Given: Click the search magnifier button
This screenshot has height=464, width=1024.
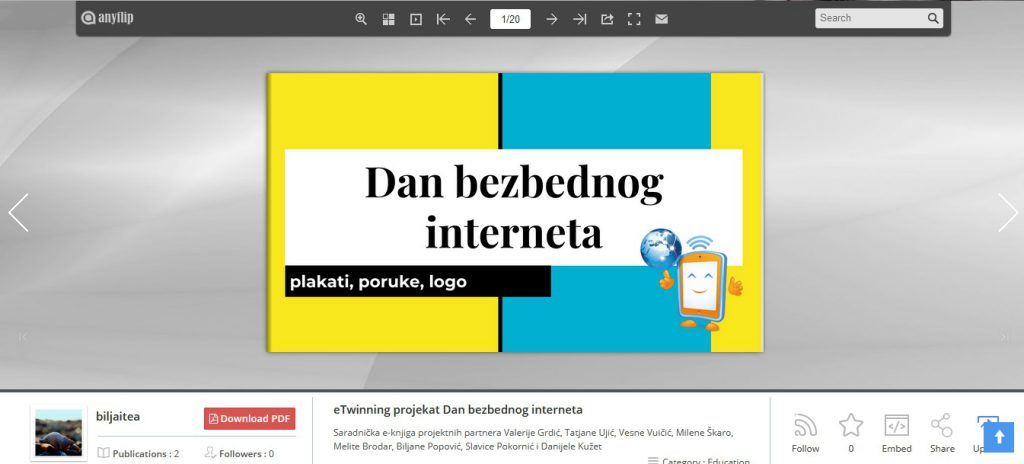Looking at the screenshot, I should pos(933,18).
